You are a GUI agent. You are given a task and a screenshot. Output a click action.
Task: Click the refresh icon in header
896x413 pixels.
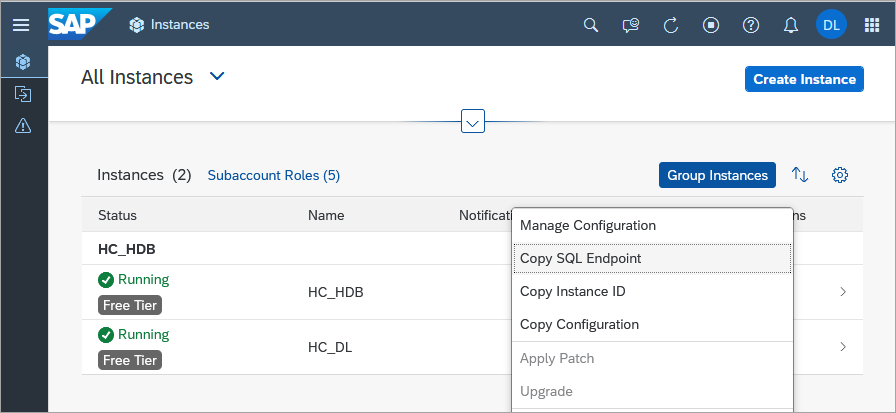point(671,25)
